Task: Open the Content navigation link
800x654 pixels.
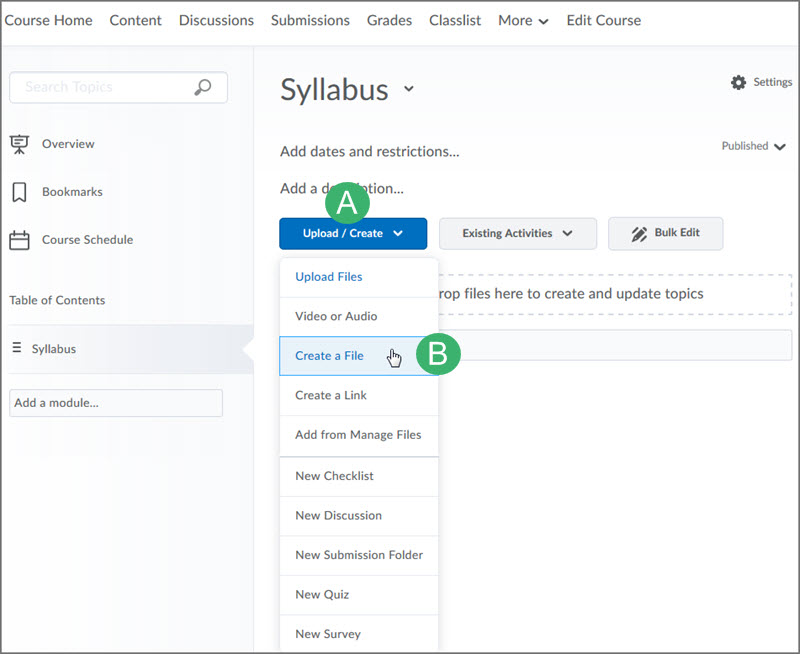Action: [135, 20]
